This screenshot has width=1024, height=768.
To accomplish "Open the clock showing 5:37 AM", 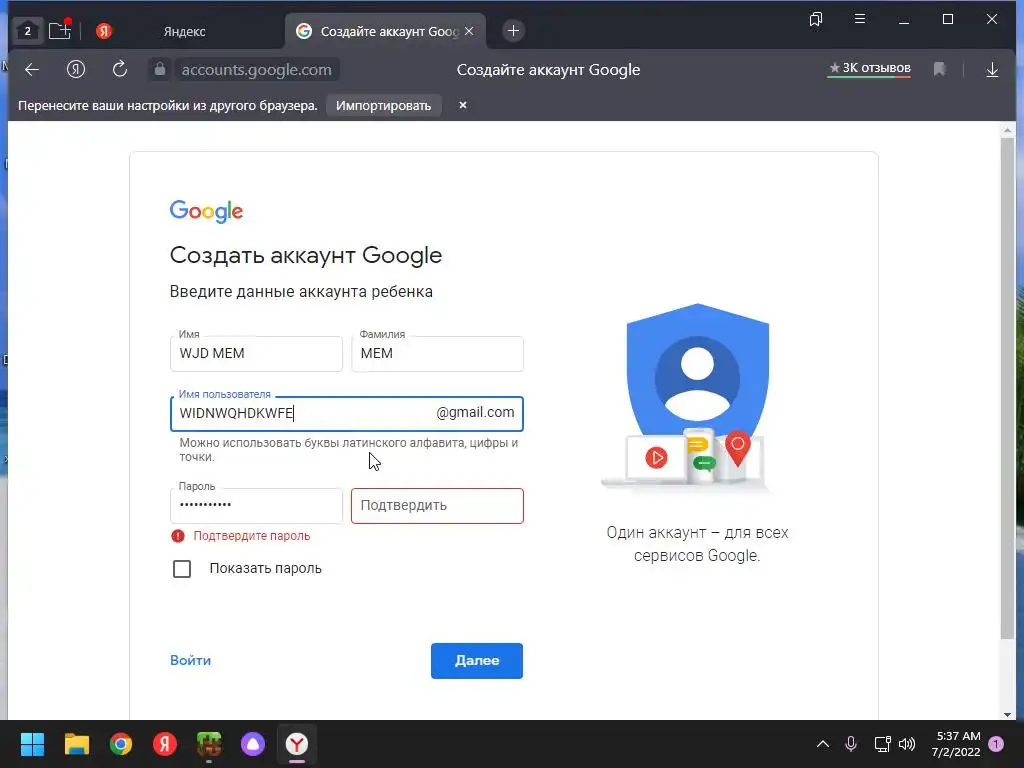I will tap(957, 744).
